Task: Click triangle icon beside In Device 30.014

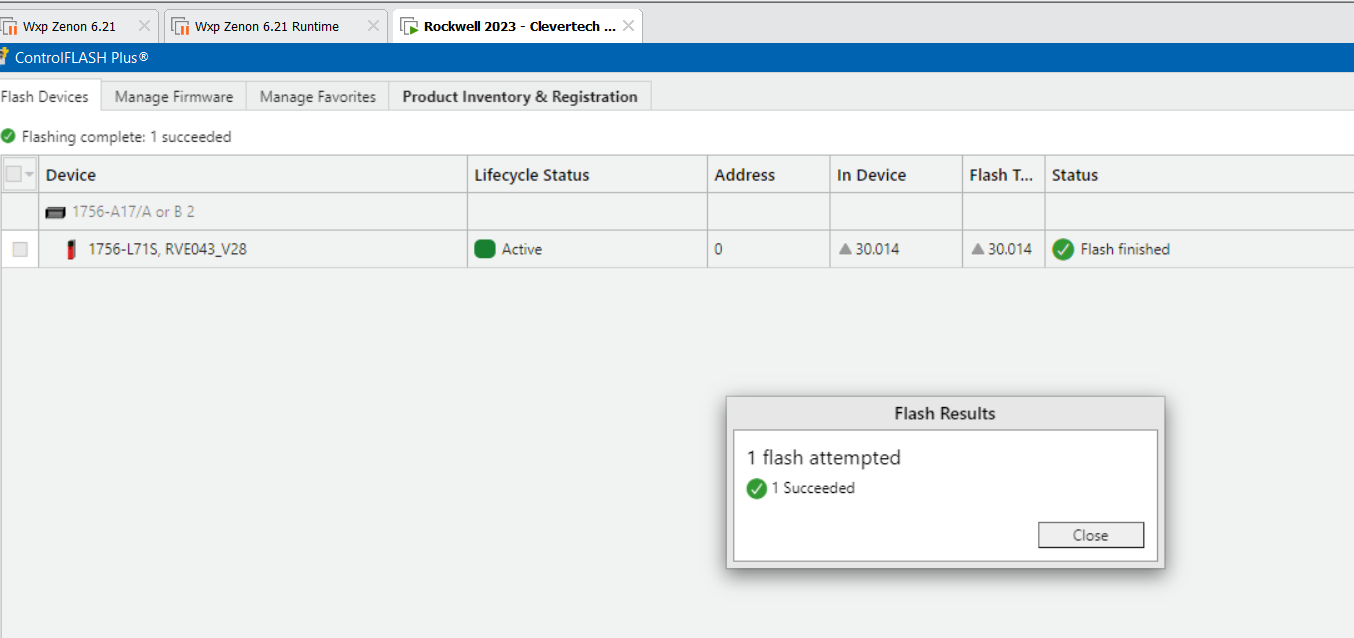Action: 845,249
